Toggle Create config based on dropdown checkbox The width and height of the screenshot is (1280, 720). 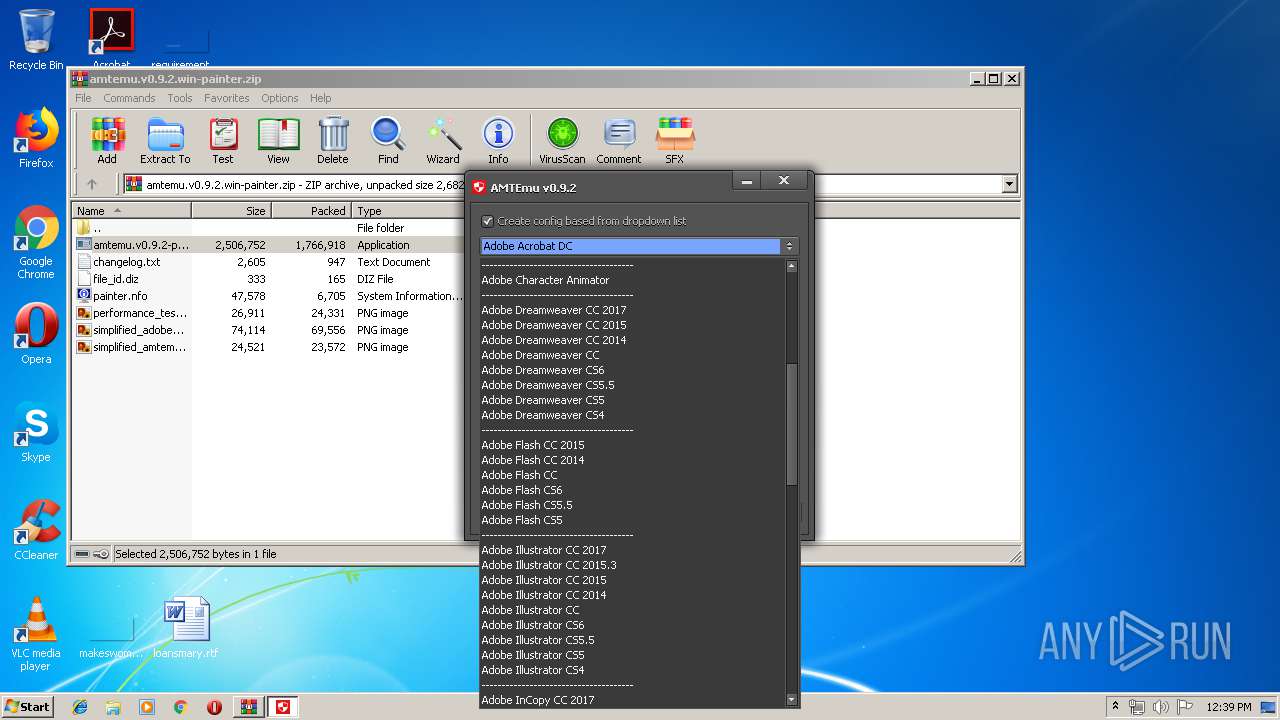point(488,221)
